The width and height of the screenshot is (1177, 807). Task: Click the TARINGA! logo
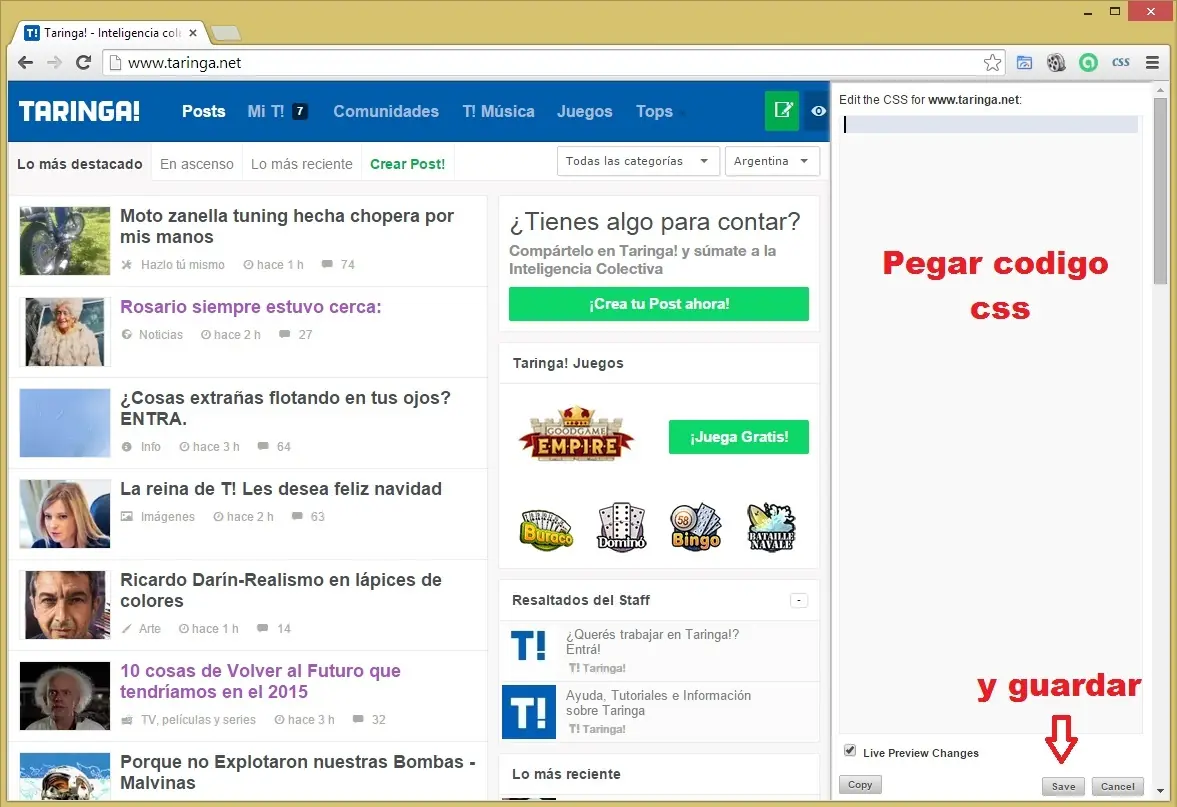pyautogui.click(x=80, y=111)
